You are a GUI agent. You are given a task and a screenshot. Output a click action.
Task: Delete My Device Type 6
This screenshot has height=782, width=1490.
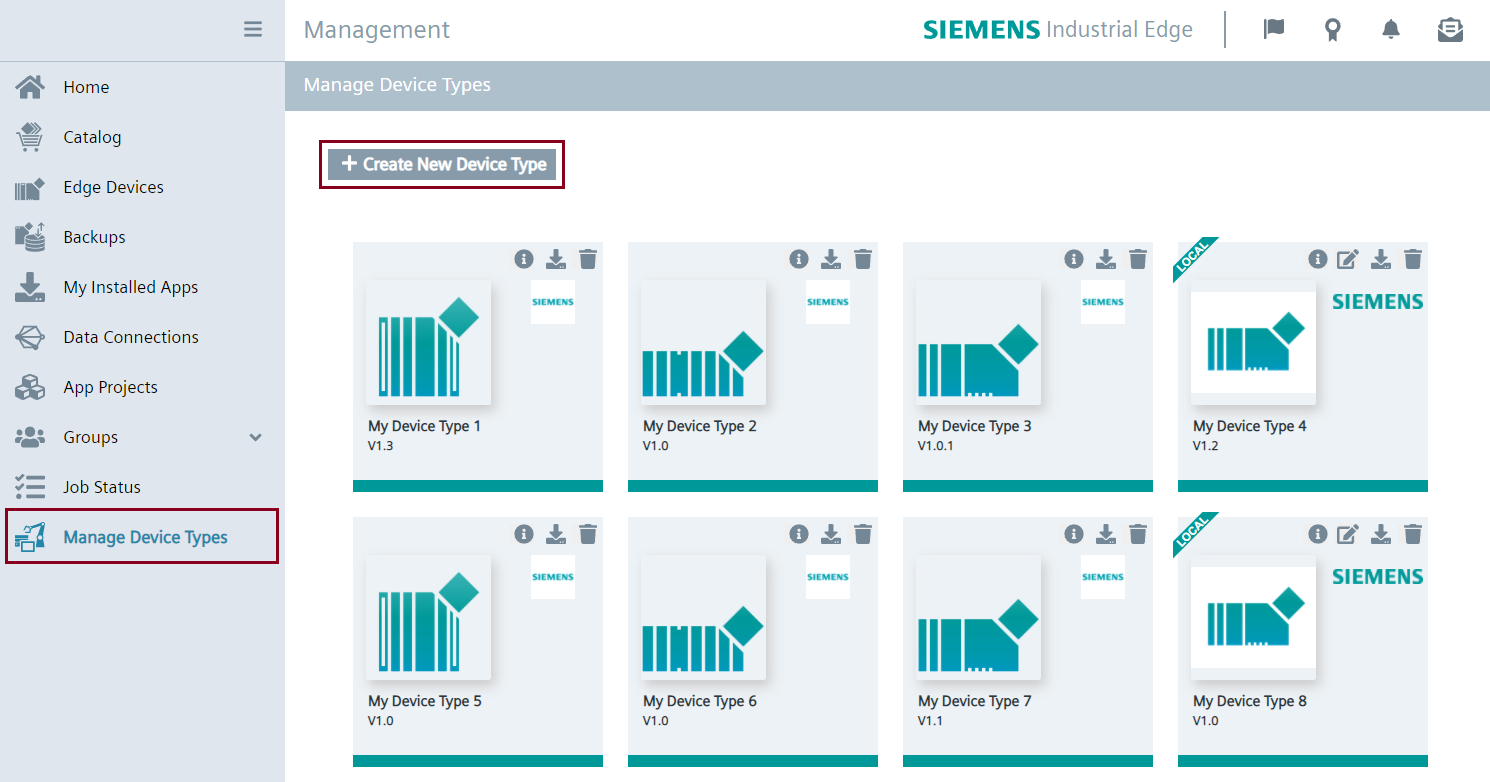pyautogui.click(x=863, y=534)
